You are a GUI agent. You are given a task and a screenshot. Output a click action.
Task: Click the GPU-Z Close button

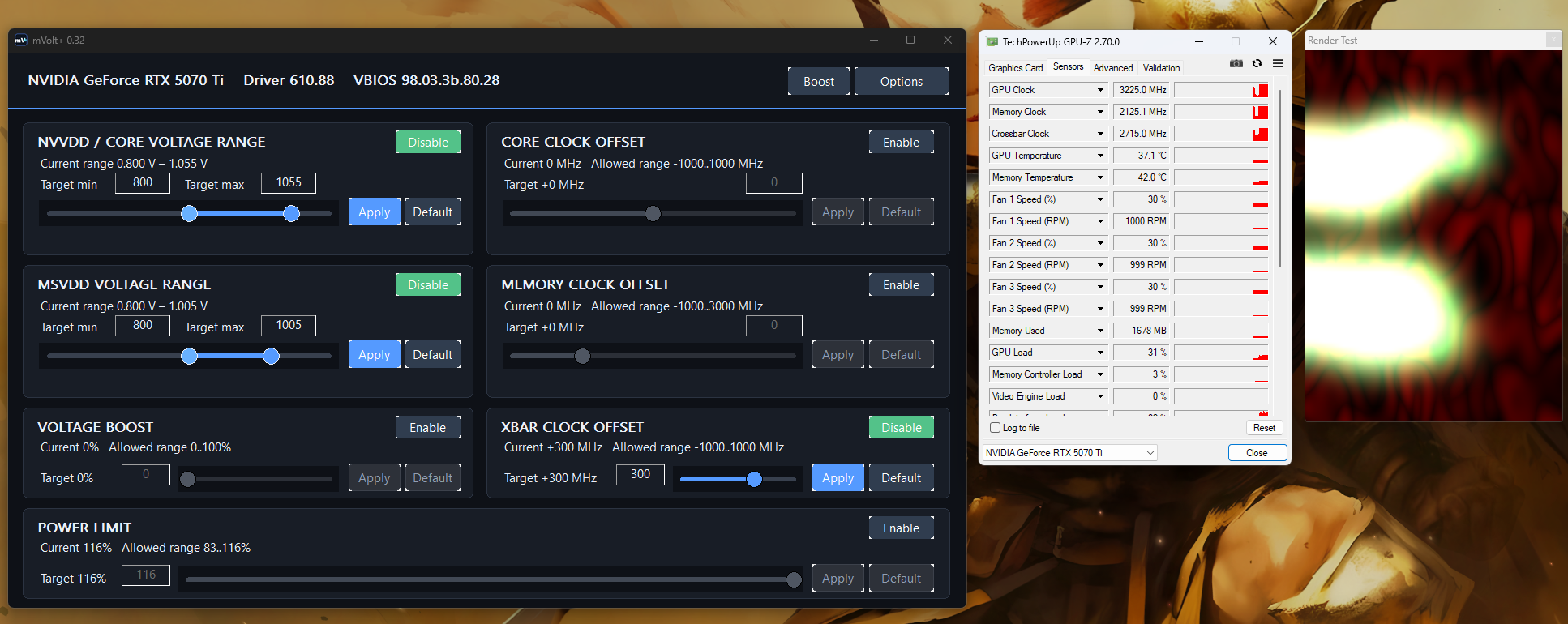1257,453
